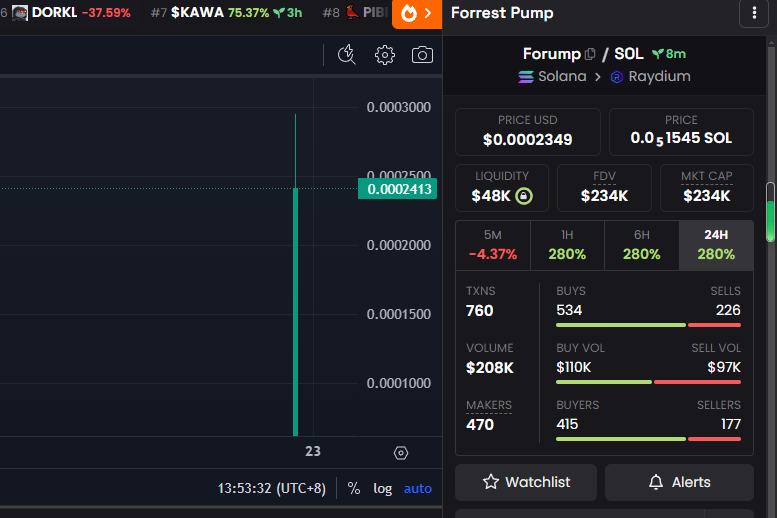Click the FDV $234K box
Screen dimensions: 777x518
(604, 188)
